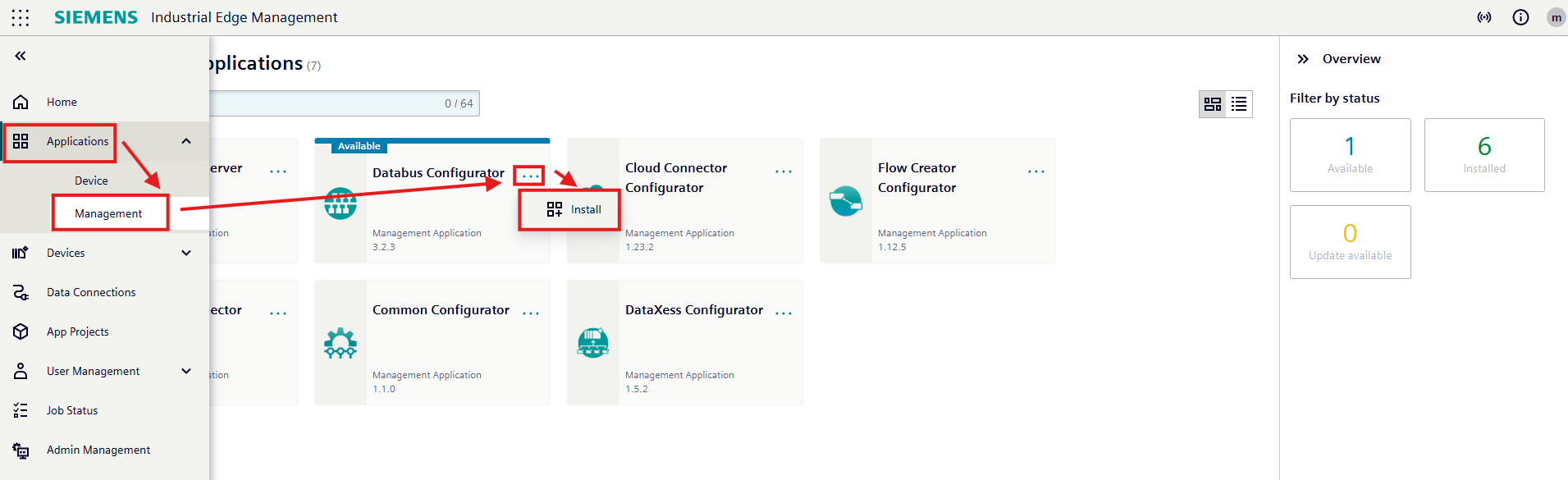The width and height of the screenshot is (1568, 480).
Task: Open App Projects page
Action: point(78,331)
